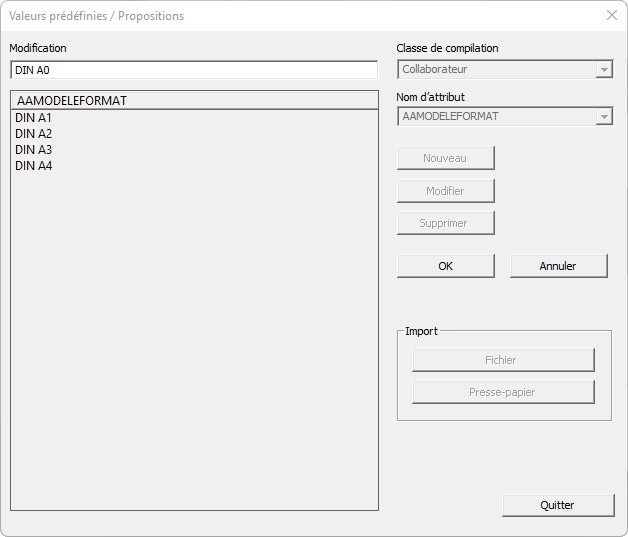Click the Modification text field containing DIN A0
Image resolution: width=628 pixels, height=537 pixels.
(x=194, y=70)
